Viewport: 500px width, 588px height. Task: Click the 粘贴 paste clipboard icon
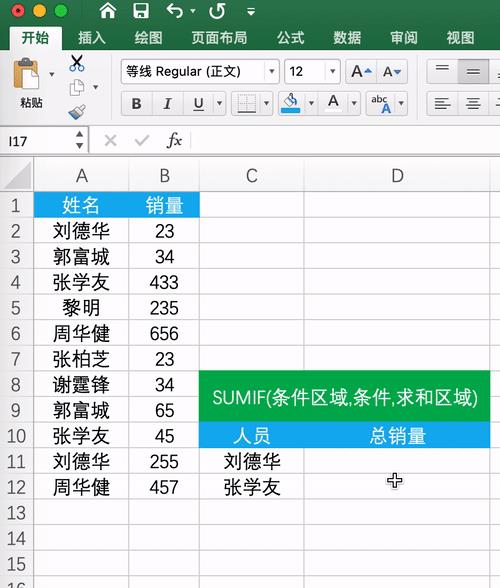click(x=26, y=74)
